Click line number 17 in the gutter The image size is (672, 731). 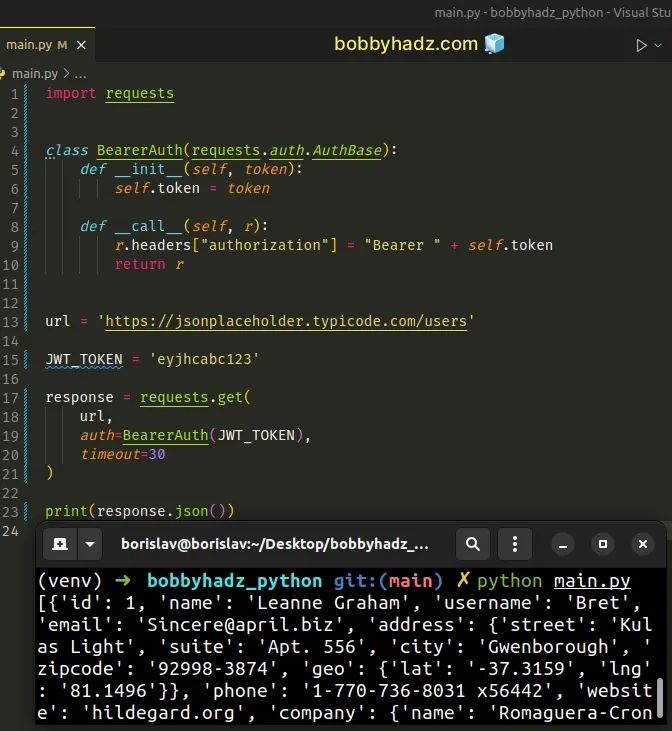(x=10, y=398)
